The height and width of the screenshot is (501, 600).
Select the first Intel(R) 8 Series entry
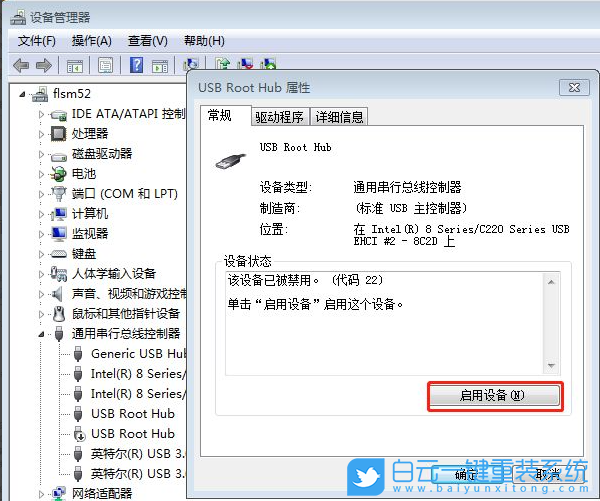pyautogui.click(x=138, y=374)
